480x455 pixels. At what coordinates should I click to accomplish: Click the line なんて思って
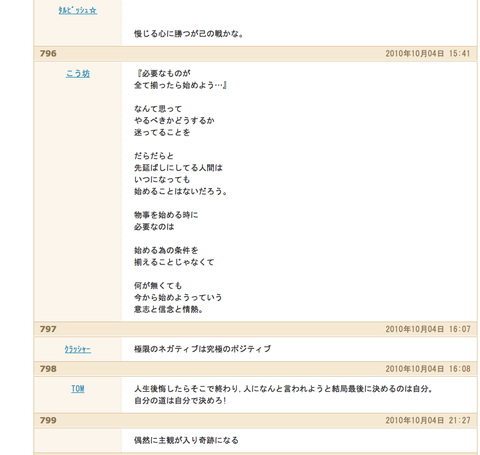(x=158, y=109)
